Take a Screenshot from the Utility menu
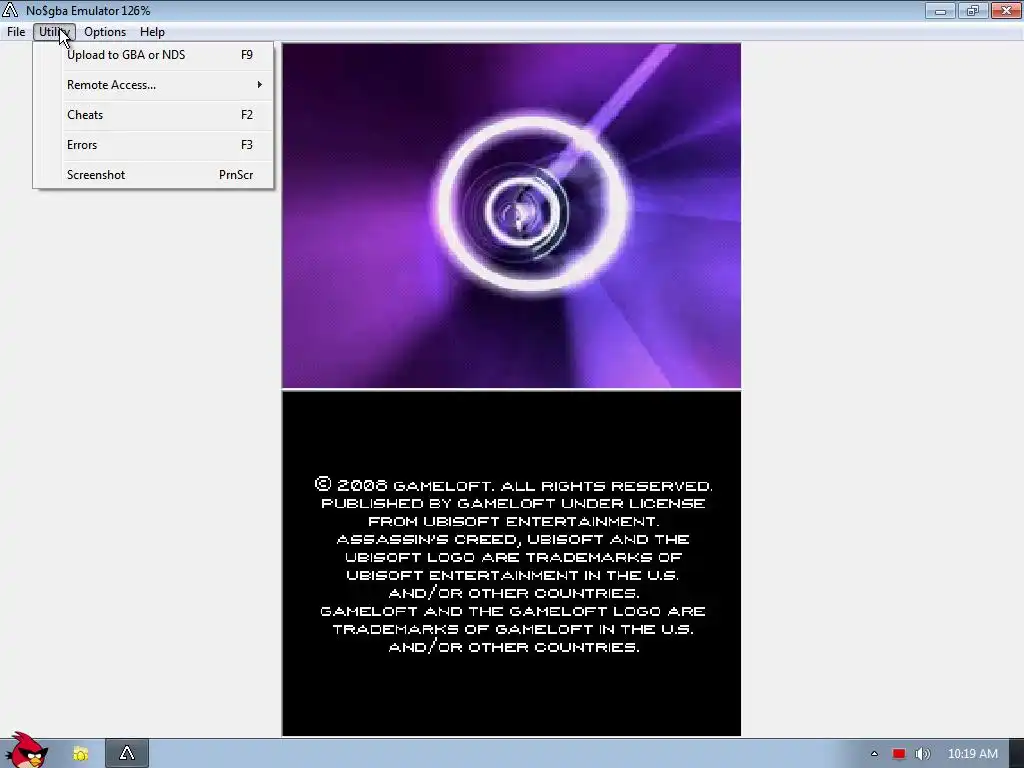Viewport: 1024px width, 768px height. pos(154,175)
